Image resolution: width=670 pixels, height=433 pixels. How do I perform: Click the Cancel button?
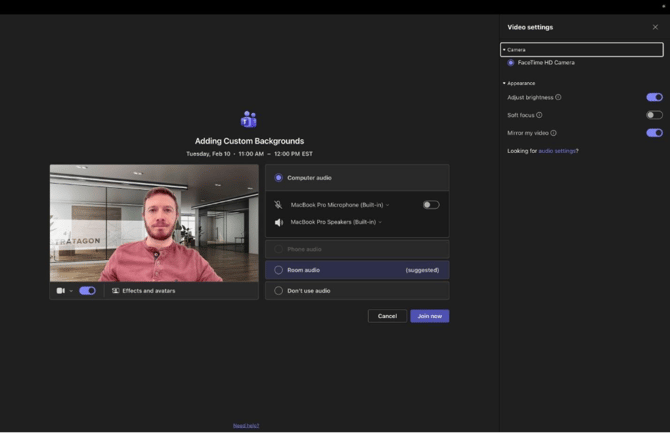tap(387, 316)
